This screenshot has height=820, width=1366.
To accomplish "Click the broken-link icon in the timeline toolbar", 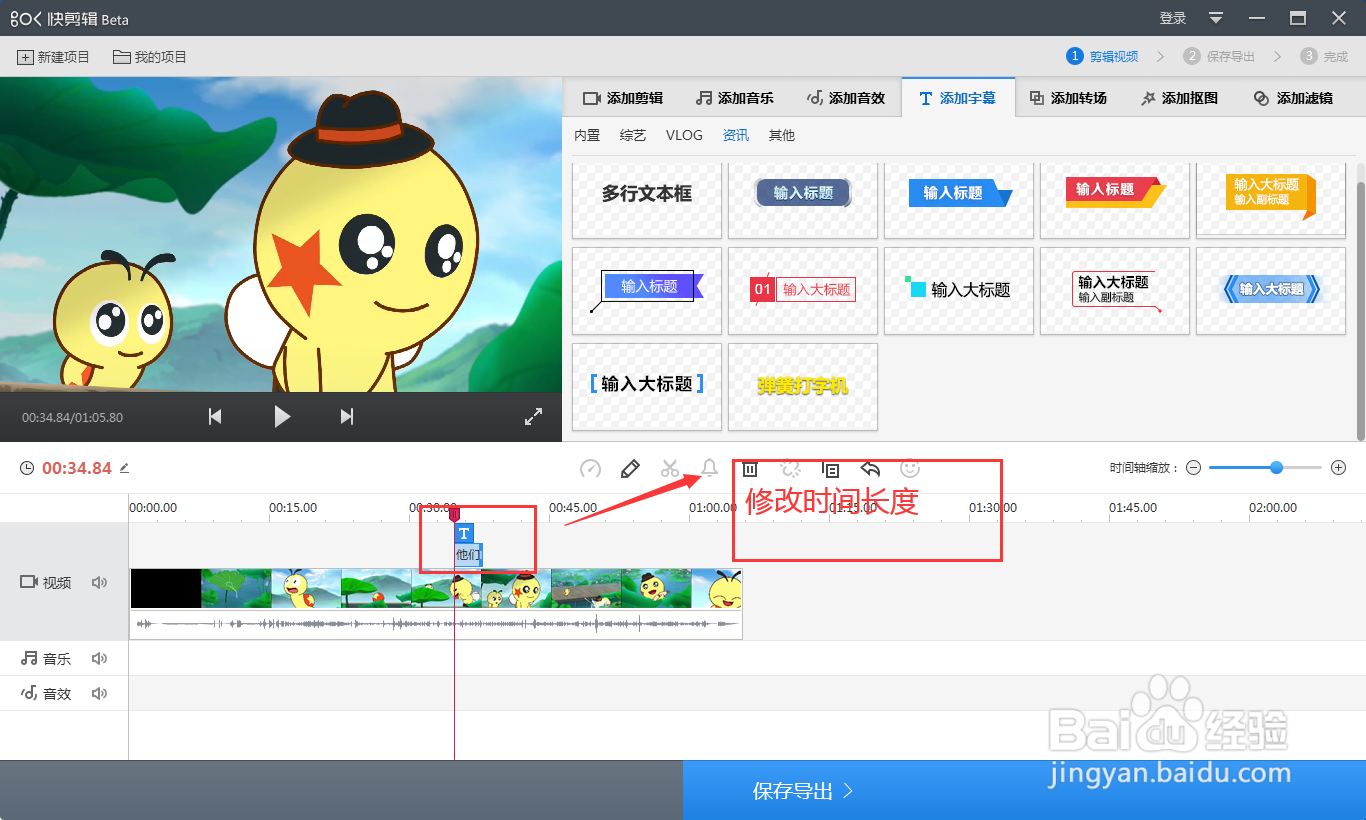I will pos(790,468).
